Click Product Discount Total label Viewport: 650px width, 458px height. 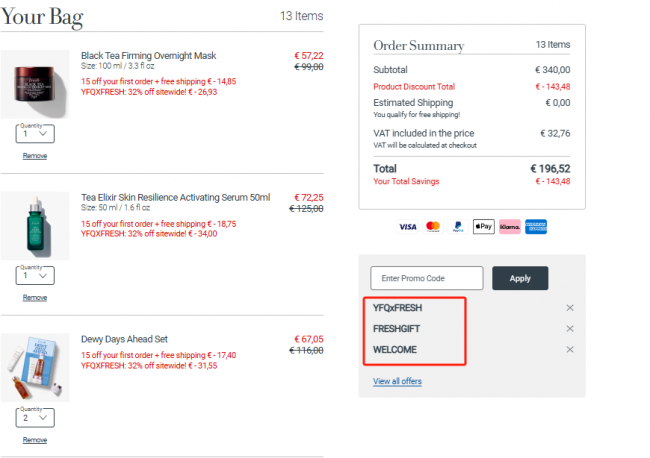point(414,87)
